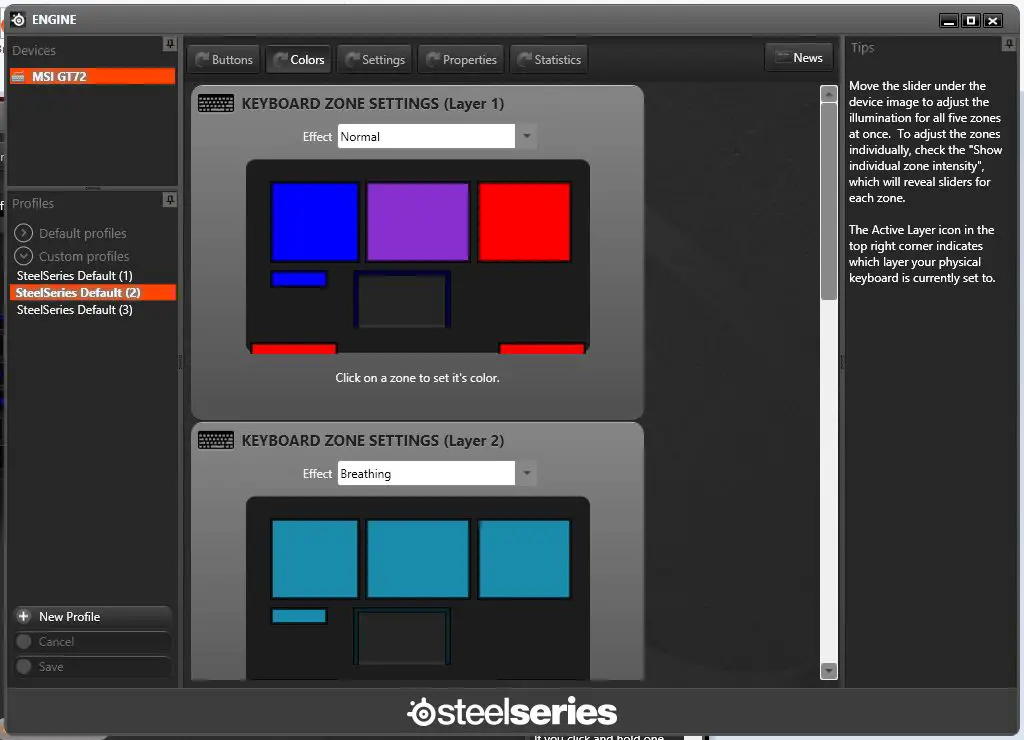Pick the red right zone in Layer 1

click(524, 222)
